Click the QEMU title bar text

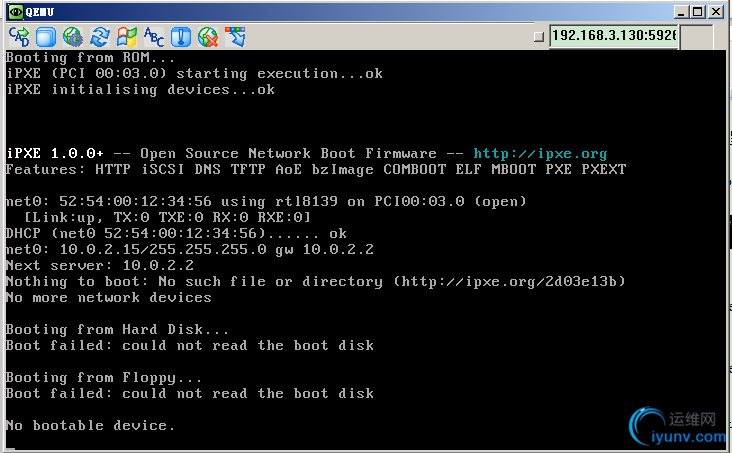pyautogui.click(x=40, y=11)
